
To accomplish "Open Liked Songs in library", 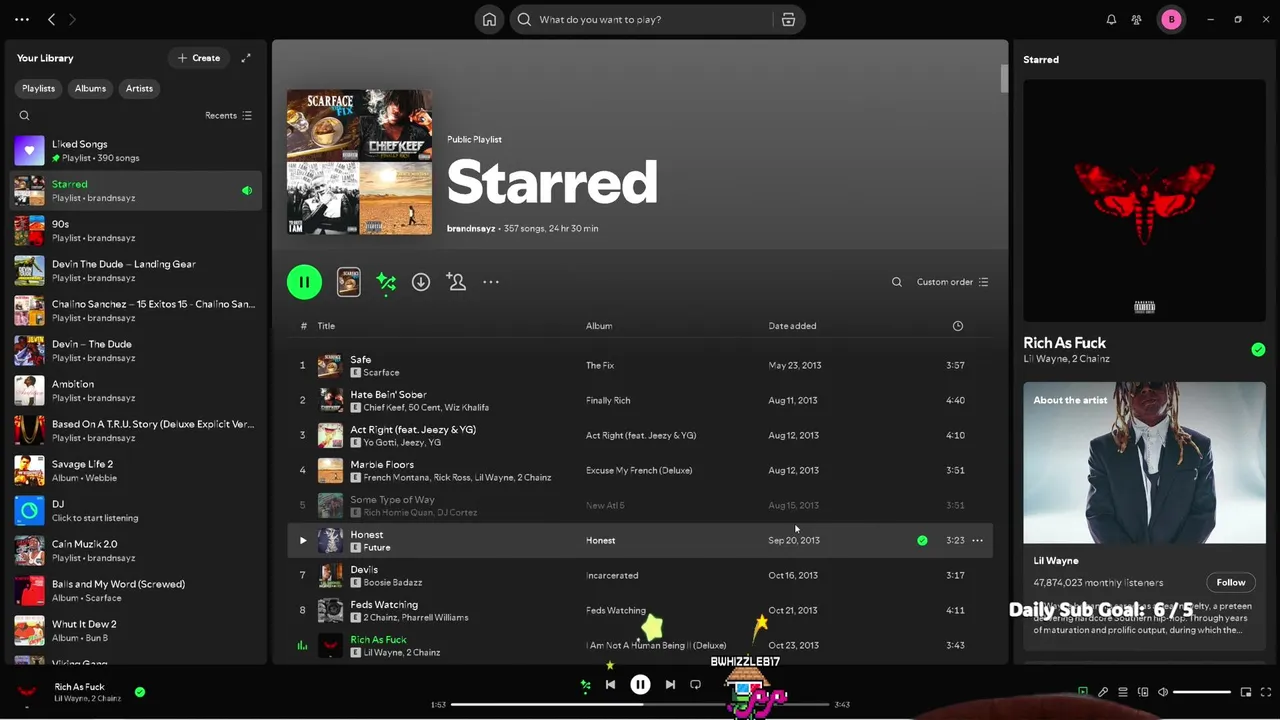I will 136,150.
